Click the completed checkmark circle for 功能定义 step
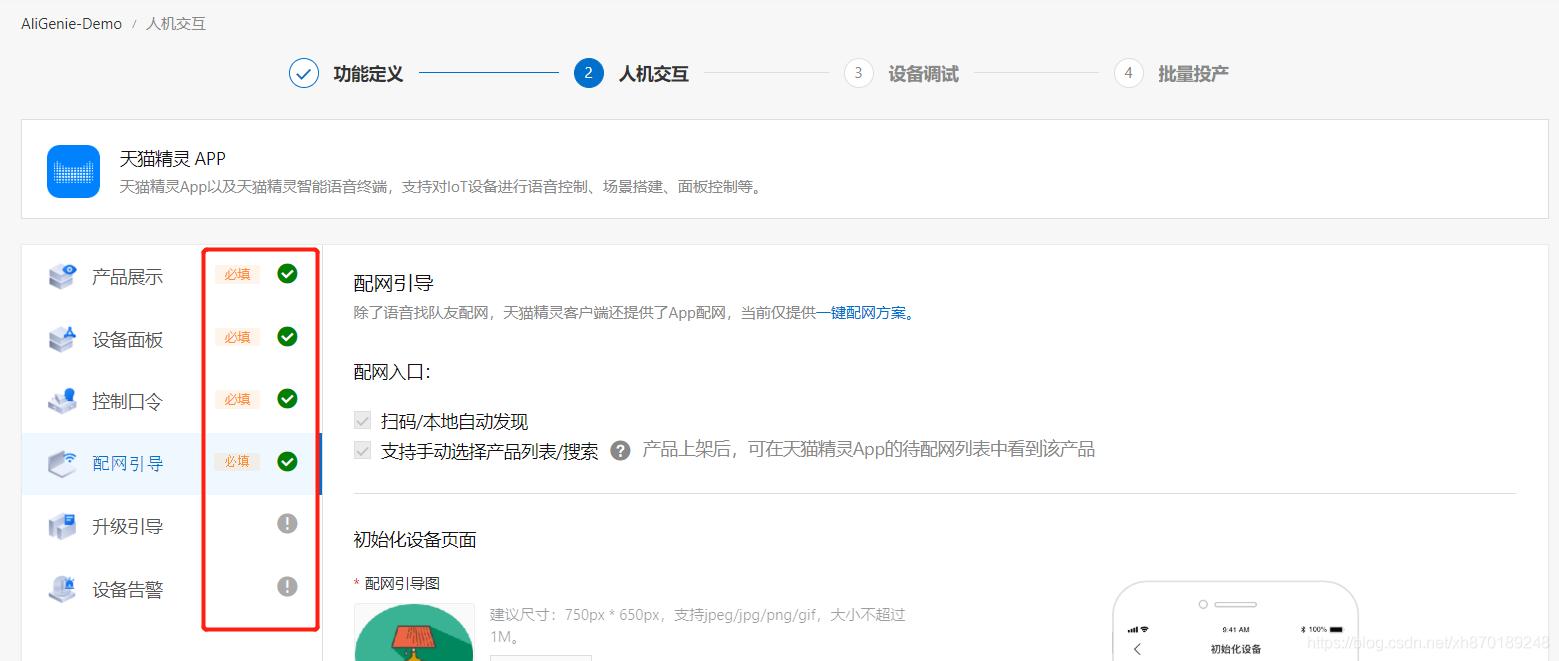This screenshot has width=1559, height=661. pyautogui.click(x=304, y=73)
